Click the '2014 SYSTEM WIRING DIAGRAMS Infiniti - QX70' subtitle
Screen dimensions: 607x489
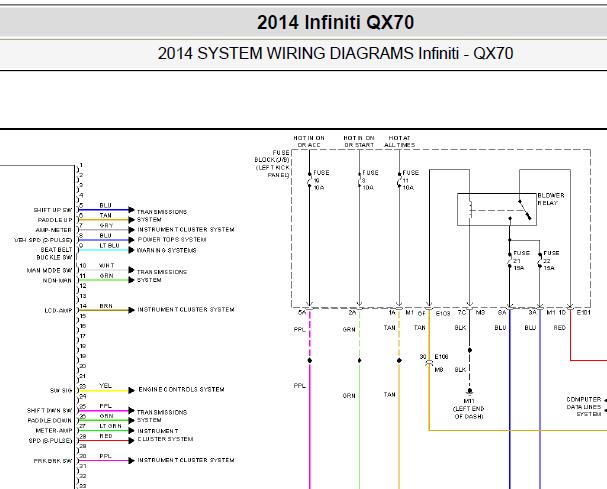(x=335, y=53)
